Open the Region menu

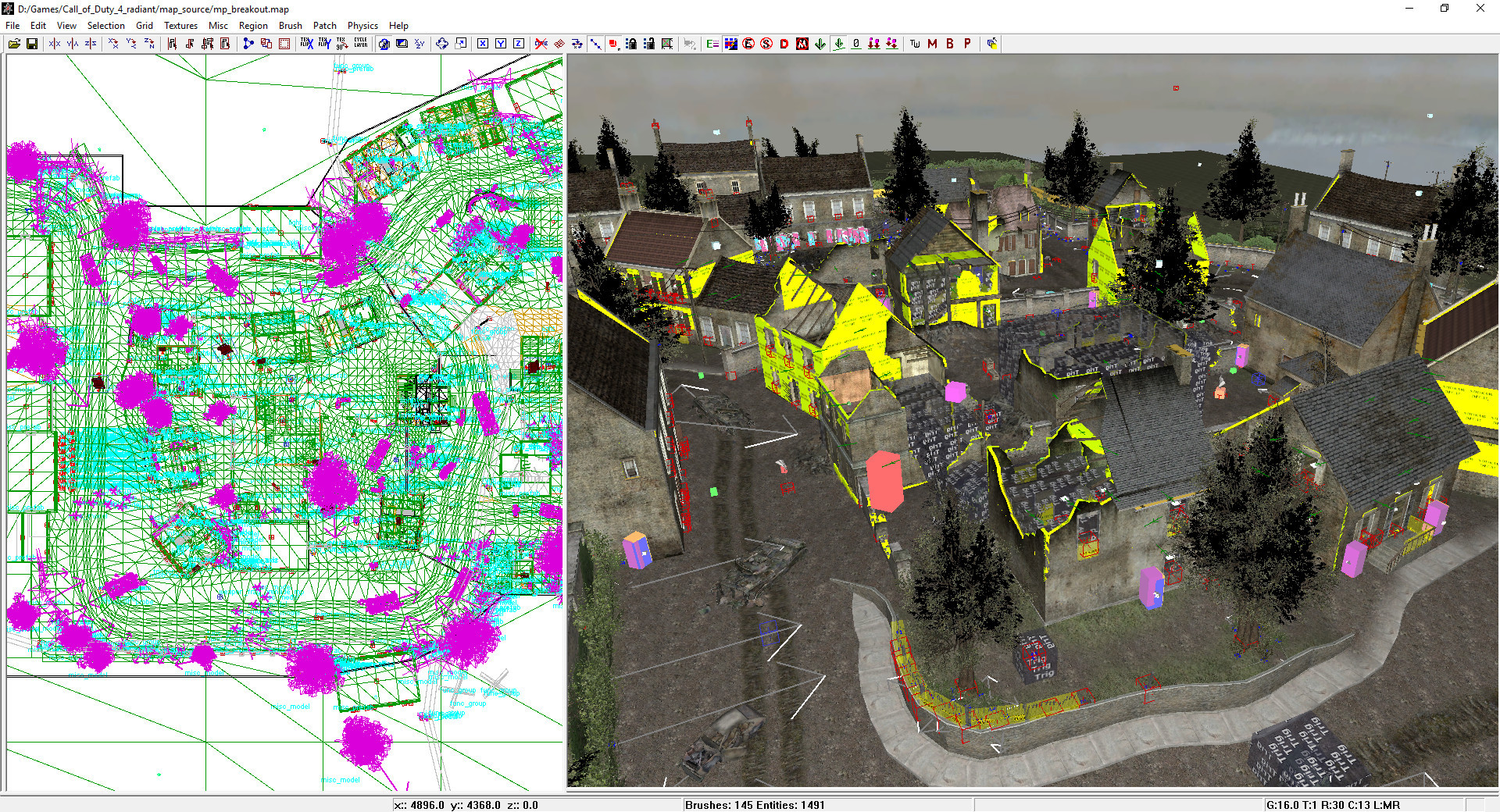253,26
